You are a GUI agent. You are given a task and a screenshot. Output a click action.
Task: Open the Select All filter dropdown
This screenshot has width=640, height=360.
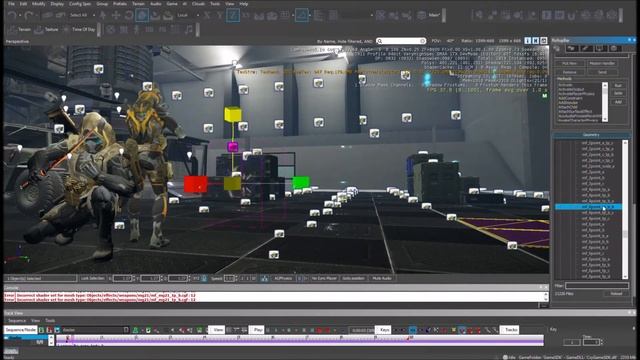[82, 16]
